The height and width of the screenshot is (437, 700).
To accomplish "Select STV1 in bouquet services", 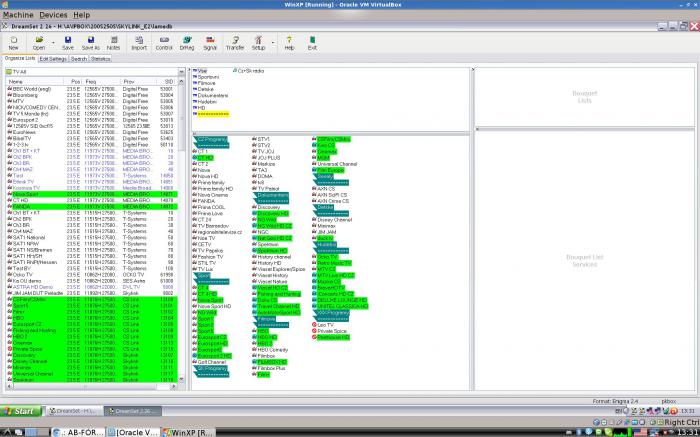I will 261,139.
